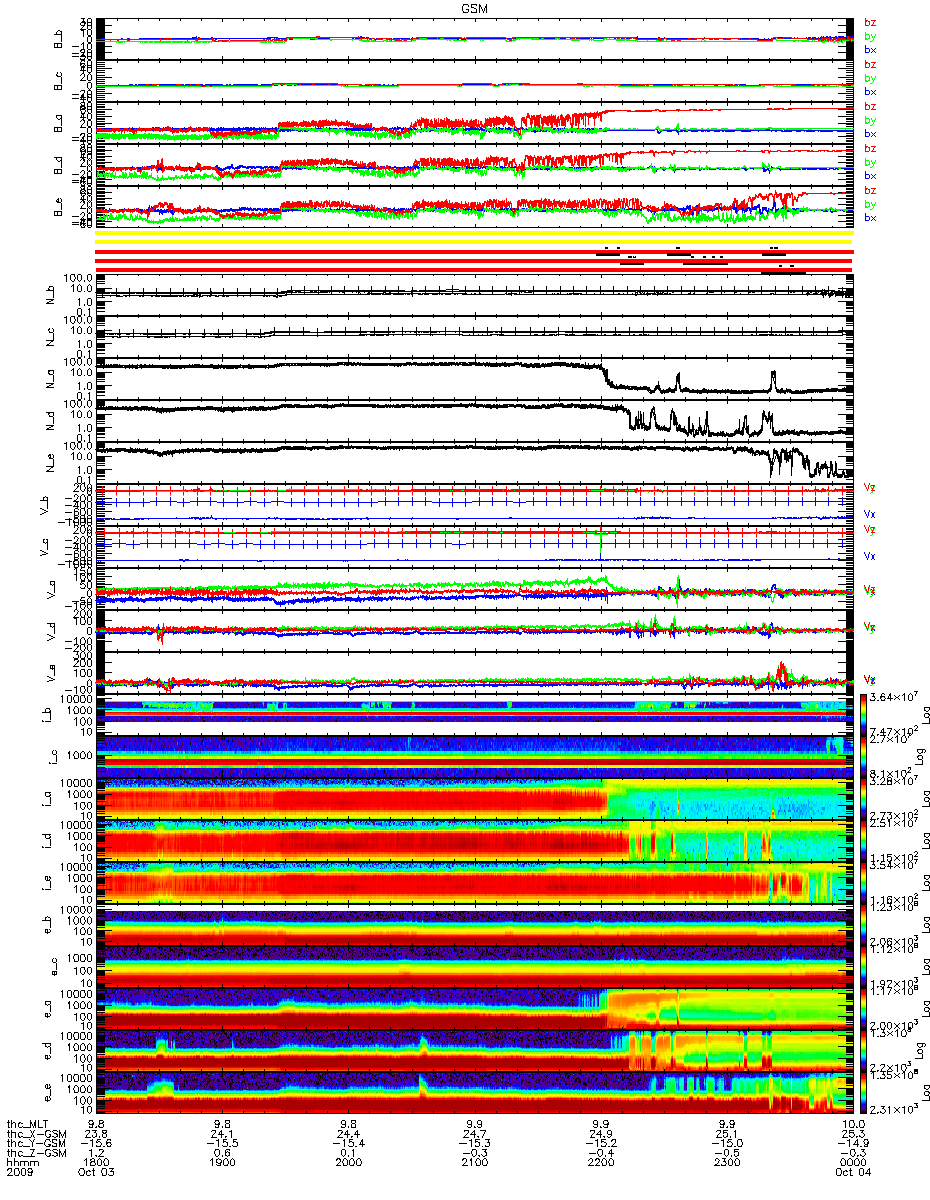The image size is (930, 1200).
Task: Select the B_e panel axis label
Action: point(58,206)
